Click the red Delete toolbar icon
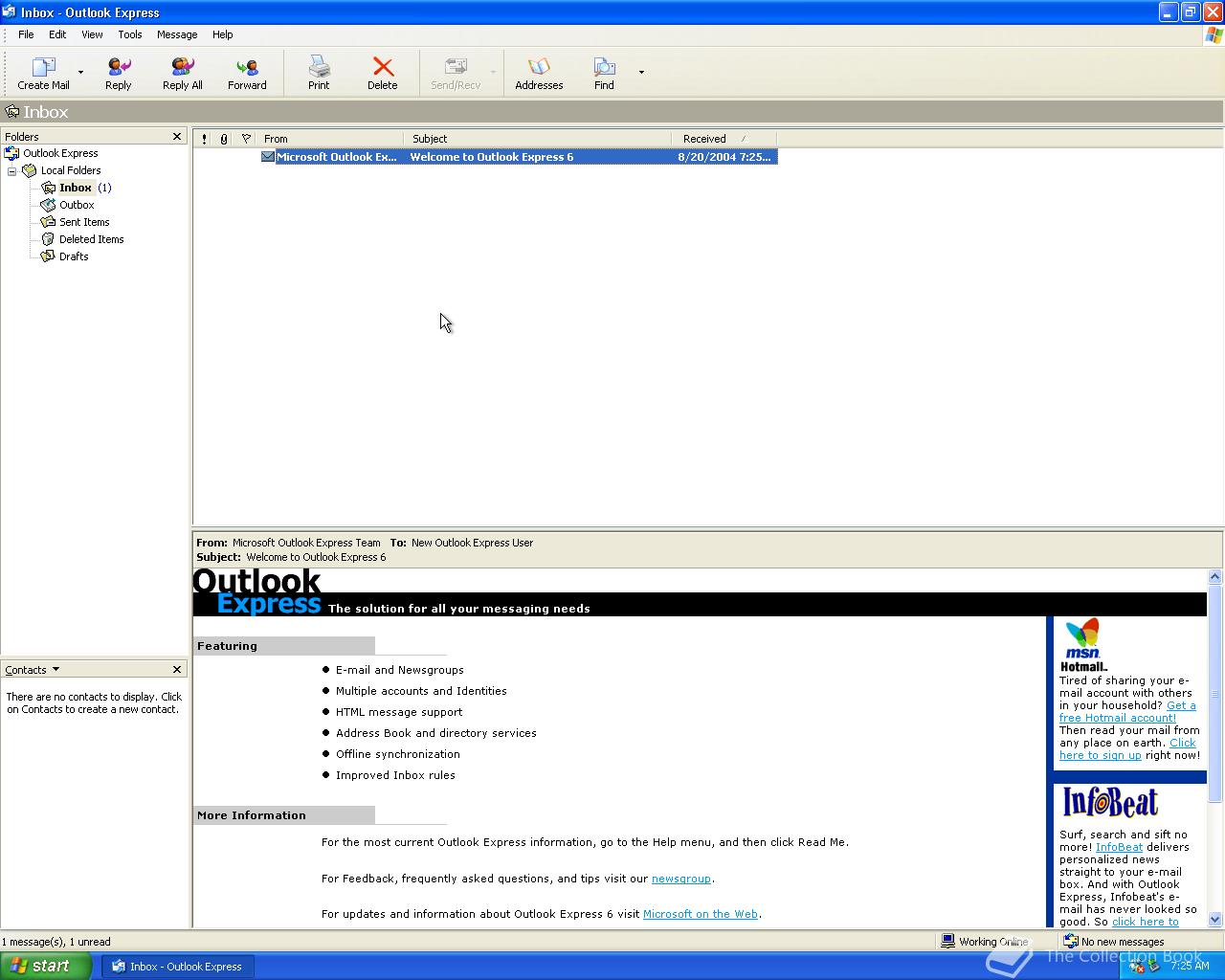The image size is (1225, 980). (x=383, y=67)
